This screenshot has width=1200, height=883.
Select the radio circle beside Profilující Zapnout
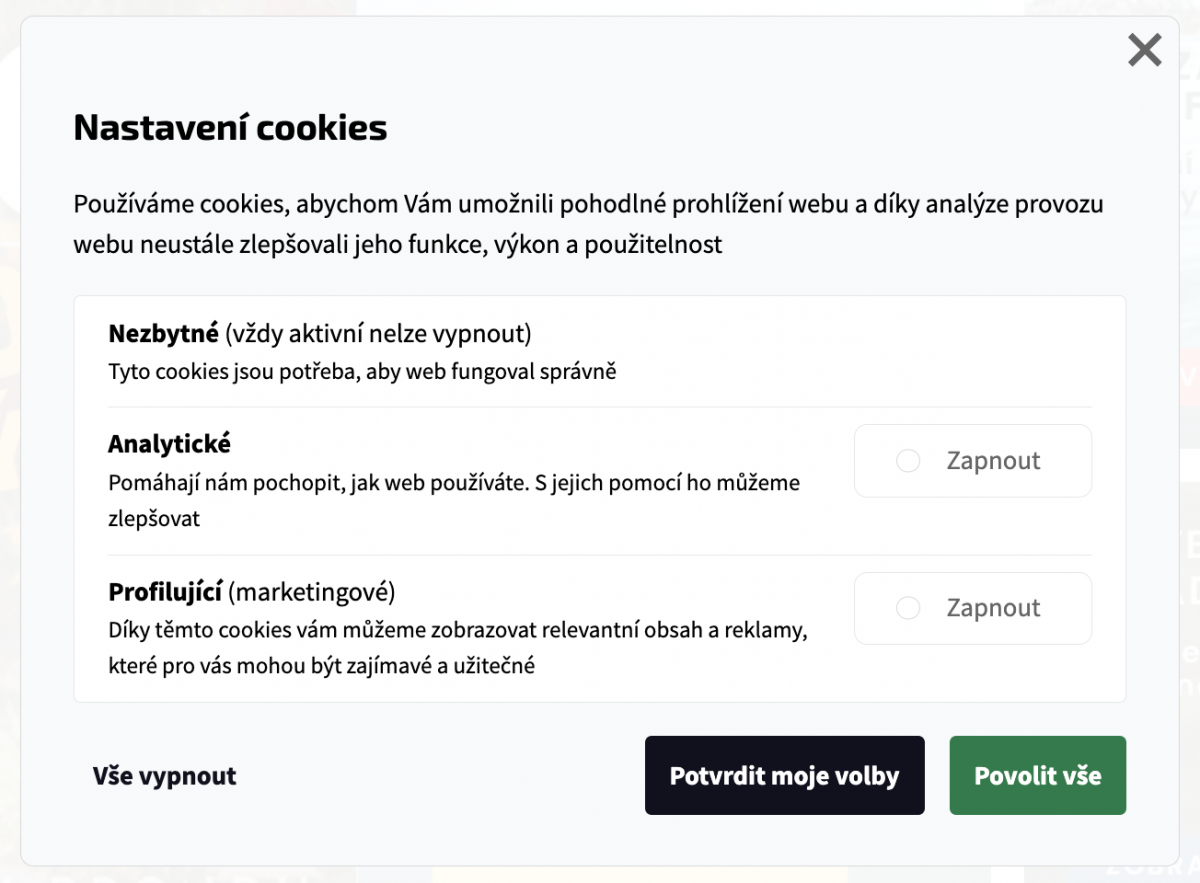[x=908, y=608]
